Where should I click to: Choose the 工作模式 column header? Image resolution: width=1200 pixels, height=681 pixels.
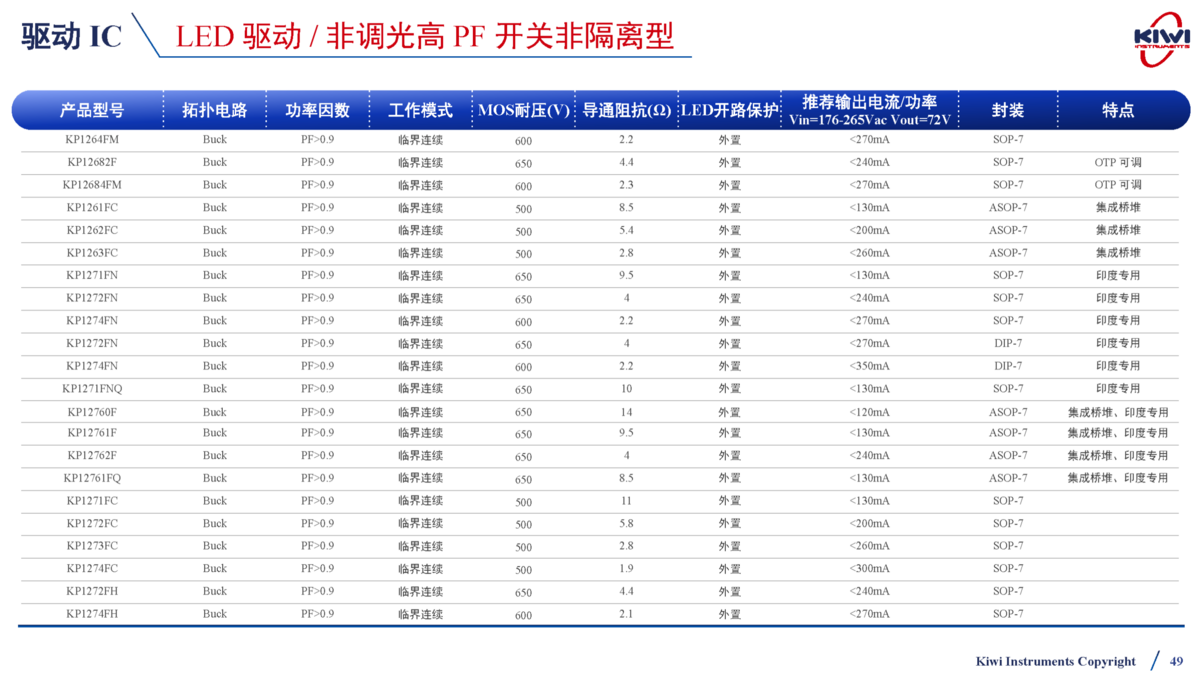pos(420,110)
